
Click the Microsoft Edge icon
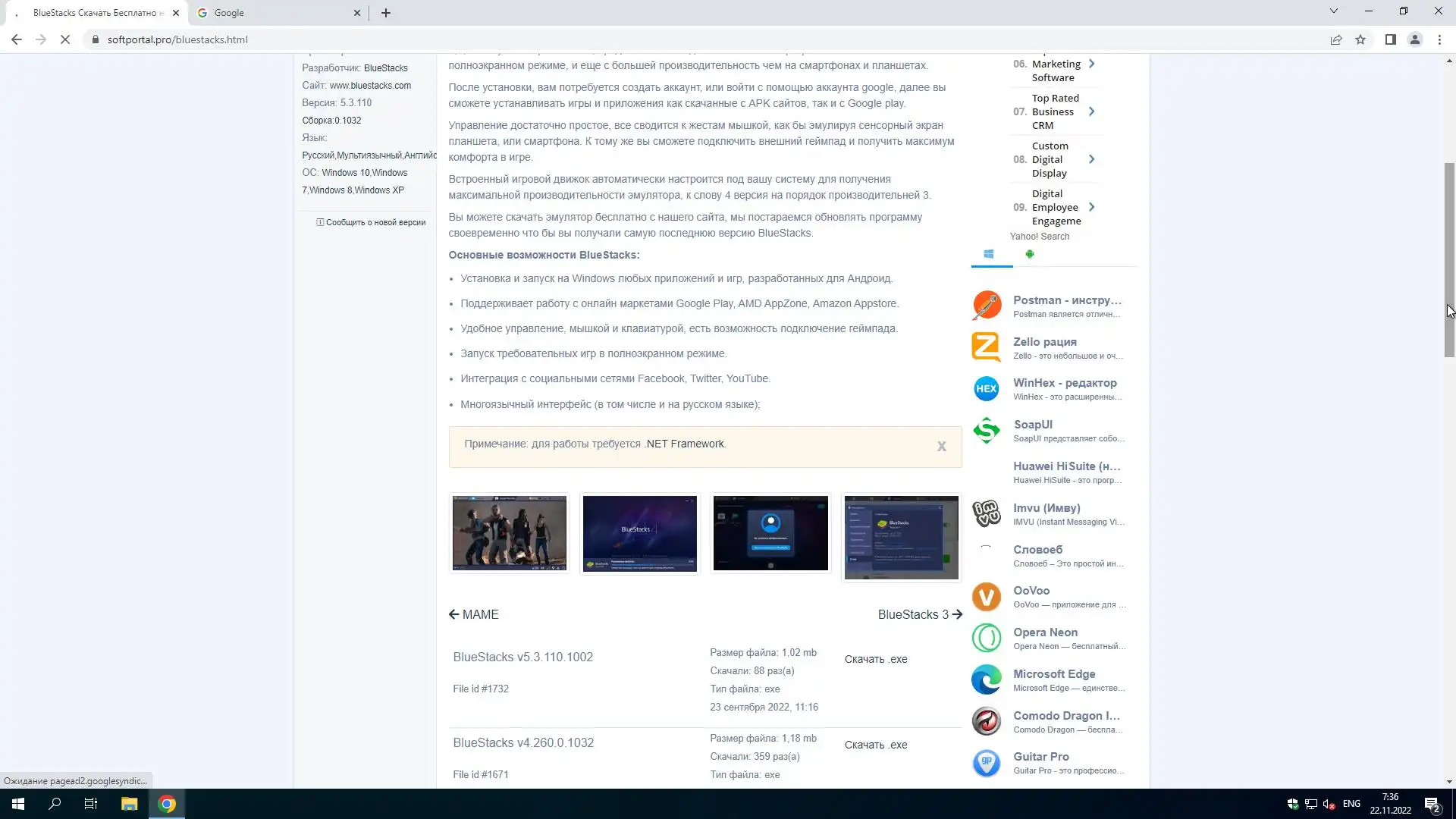click(x=987, y=679)
